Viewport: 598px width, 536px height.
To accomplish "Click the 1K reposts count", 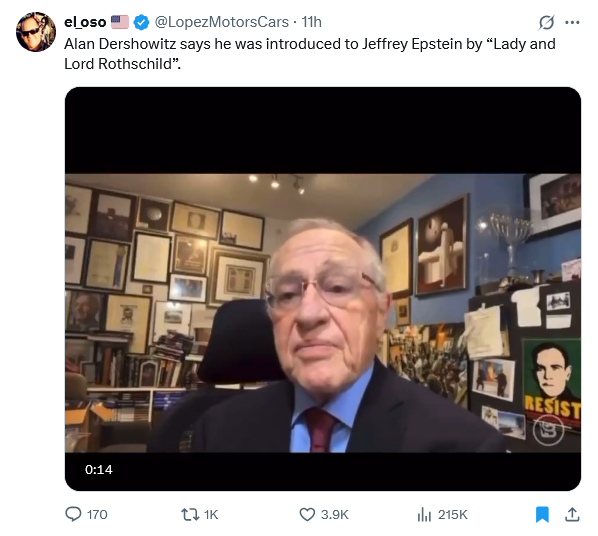I will coord(211,515).
